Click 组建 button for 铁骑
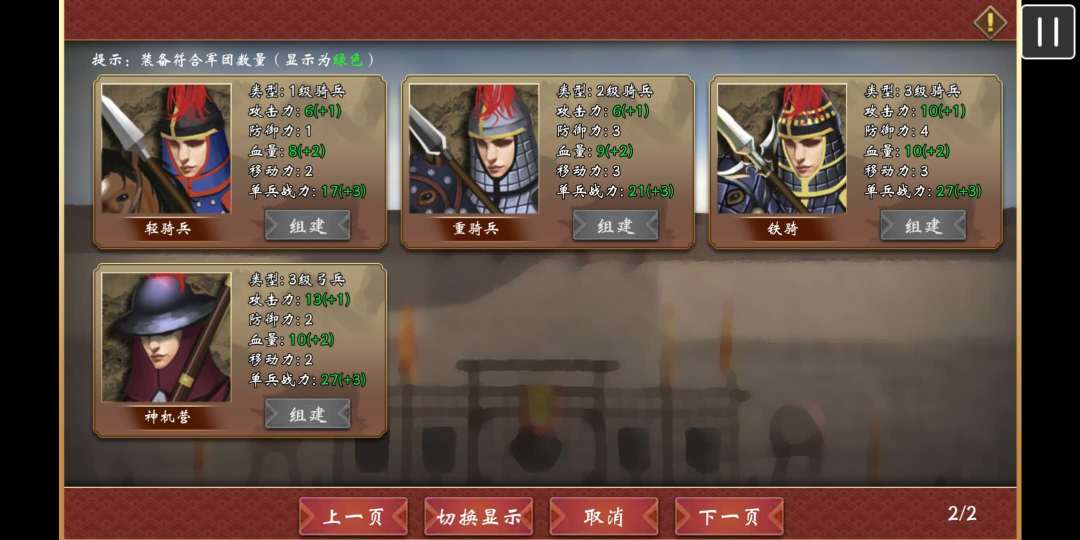This screenshot has width=1080, height=540. click(x=924, y=225)
